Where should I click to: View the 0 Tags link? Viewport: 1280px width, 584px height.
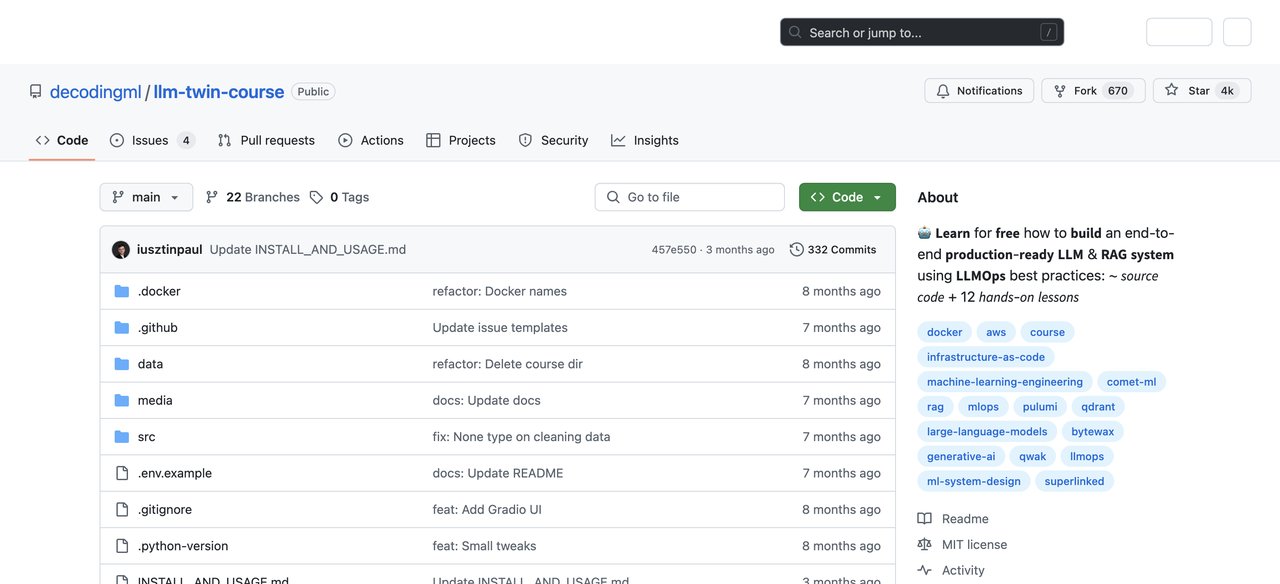(x=339, y=197)
